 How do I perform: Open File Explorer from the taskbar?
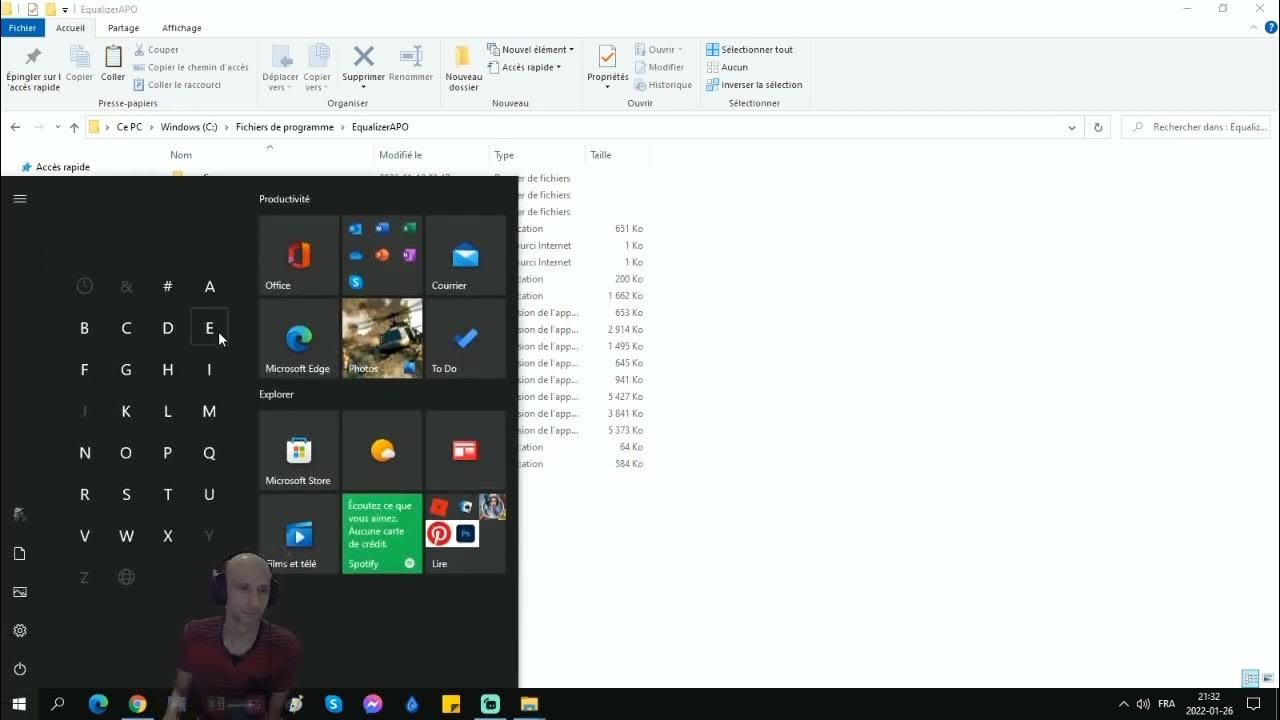(529, 704)
